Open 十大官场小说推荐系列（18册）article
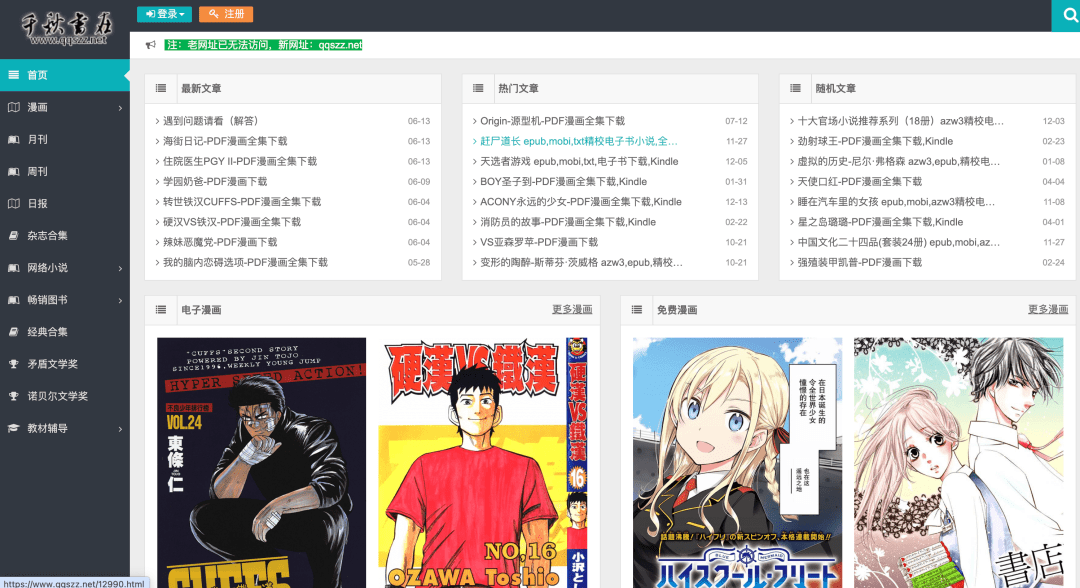 901,120
